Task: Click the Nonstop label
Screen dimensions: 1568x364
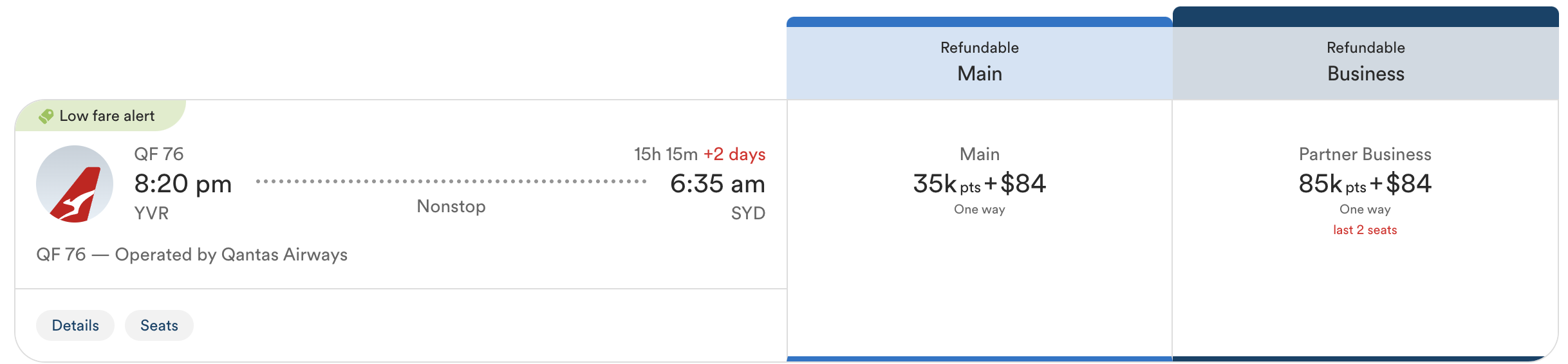Action: [x=451, y=206]
